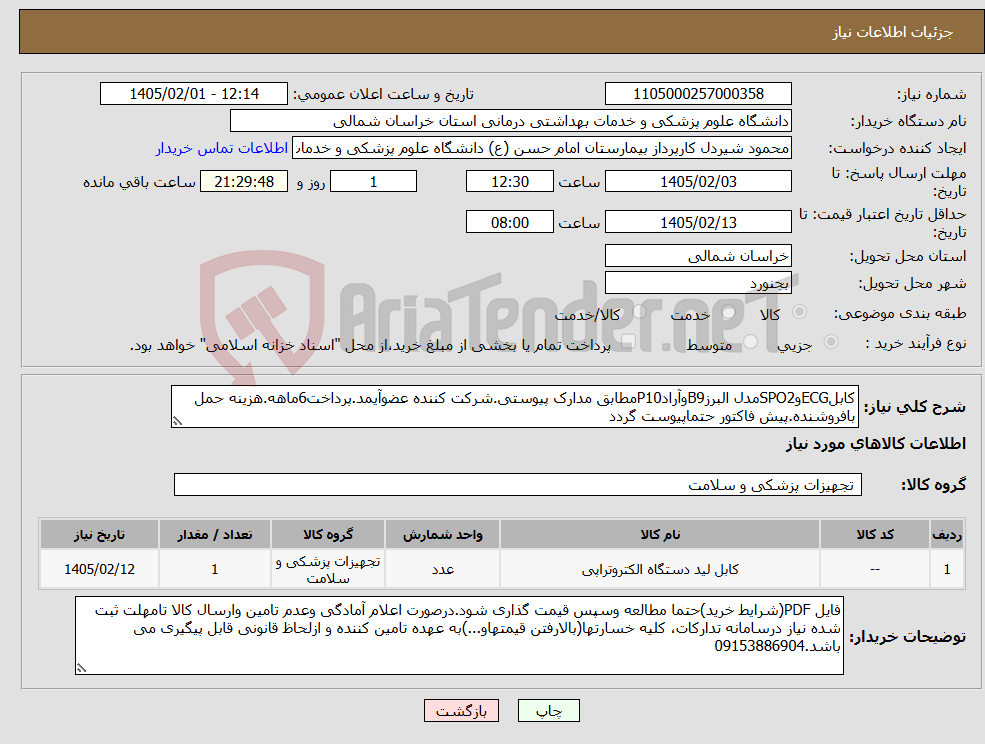Click the نام کالا column header
Screen dimensions: 985x744
660,535
